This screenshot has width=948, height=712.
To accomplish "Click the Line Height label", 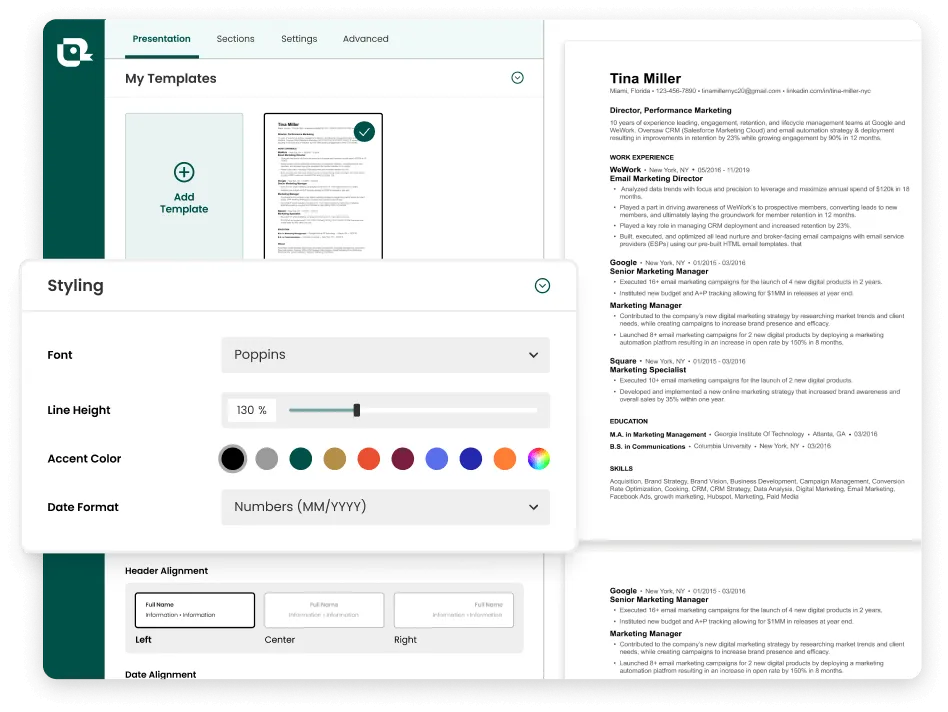I will 79,410.
